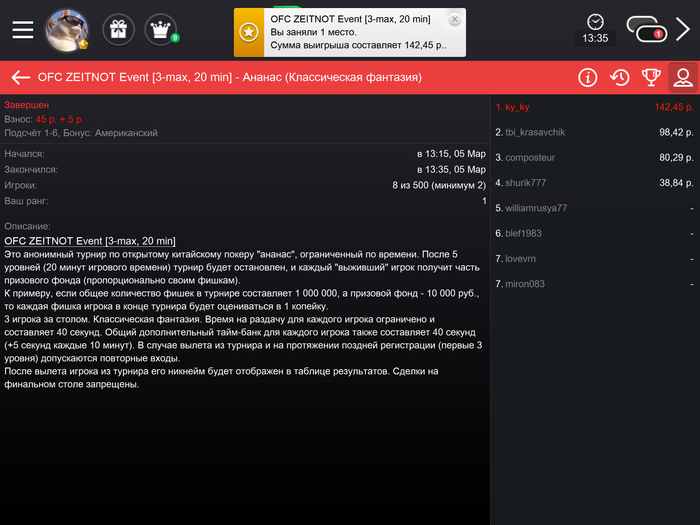Screen dimensions: 700x525
Task: Select player composteur in results
Action: coord(595,158)
